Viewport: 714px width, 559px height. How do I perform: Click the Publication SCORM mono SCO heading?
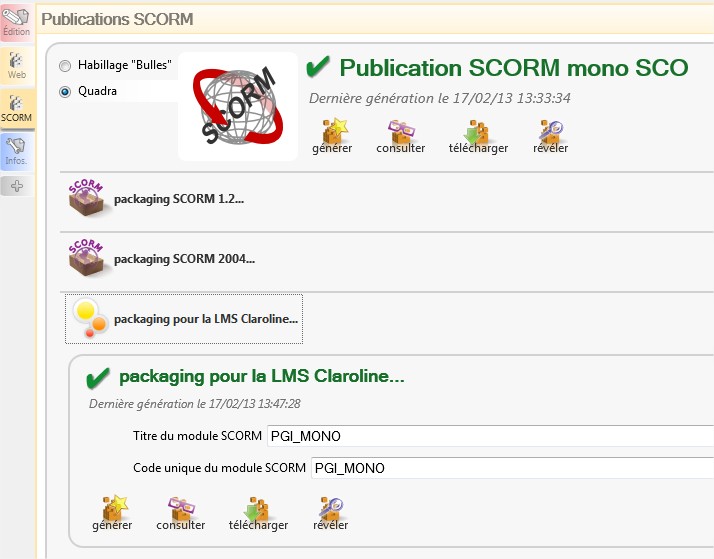(x=514, y=68)
